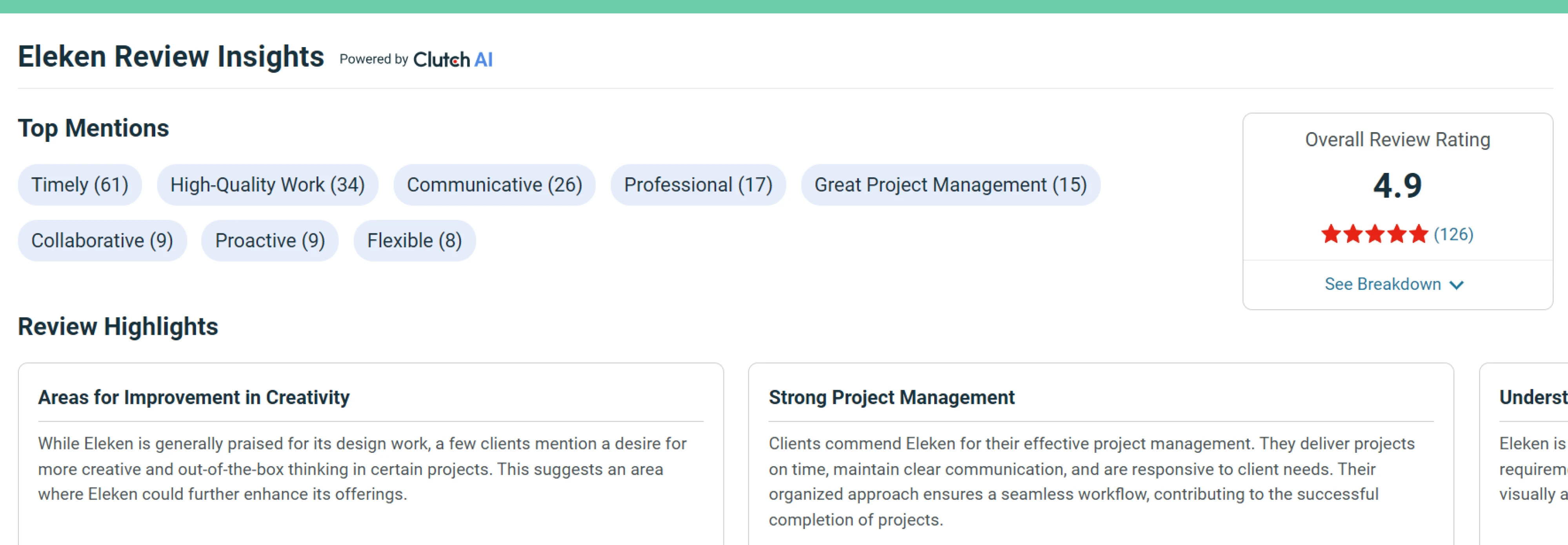Click the red star rating icons
Image resolution: width=1568 pixels, height=545 pixels.
[x=1374, y=234]
